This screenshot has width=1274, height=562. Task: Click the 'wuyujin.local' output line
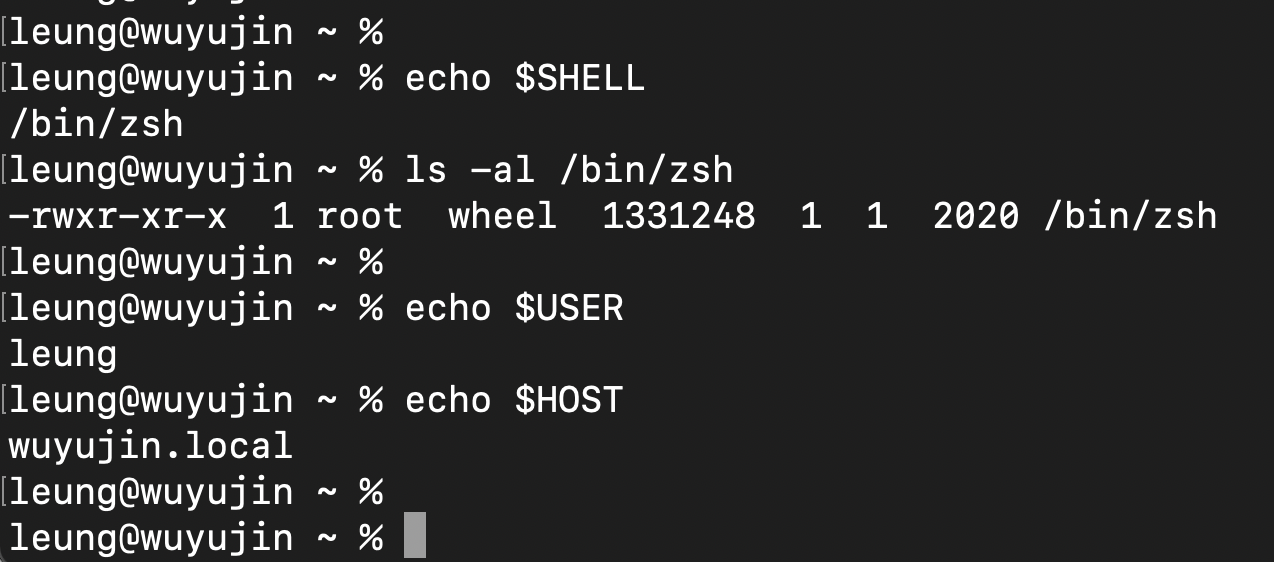click(x=150, y=446)
